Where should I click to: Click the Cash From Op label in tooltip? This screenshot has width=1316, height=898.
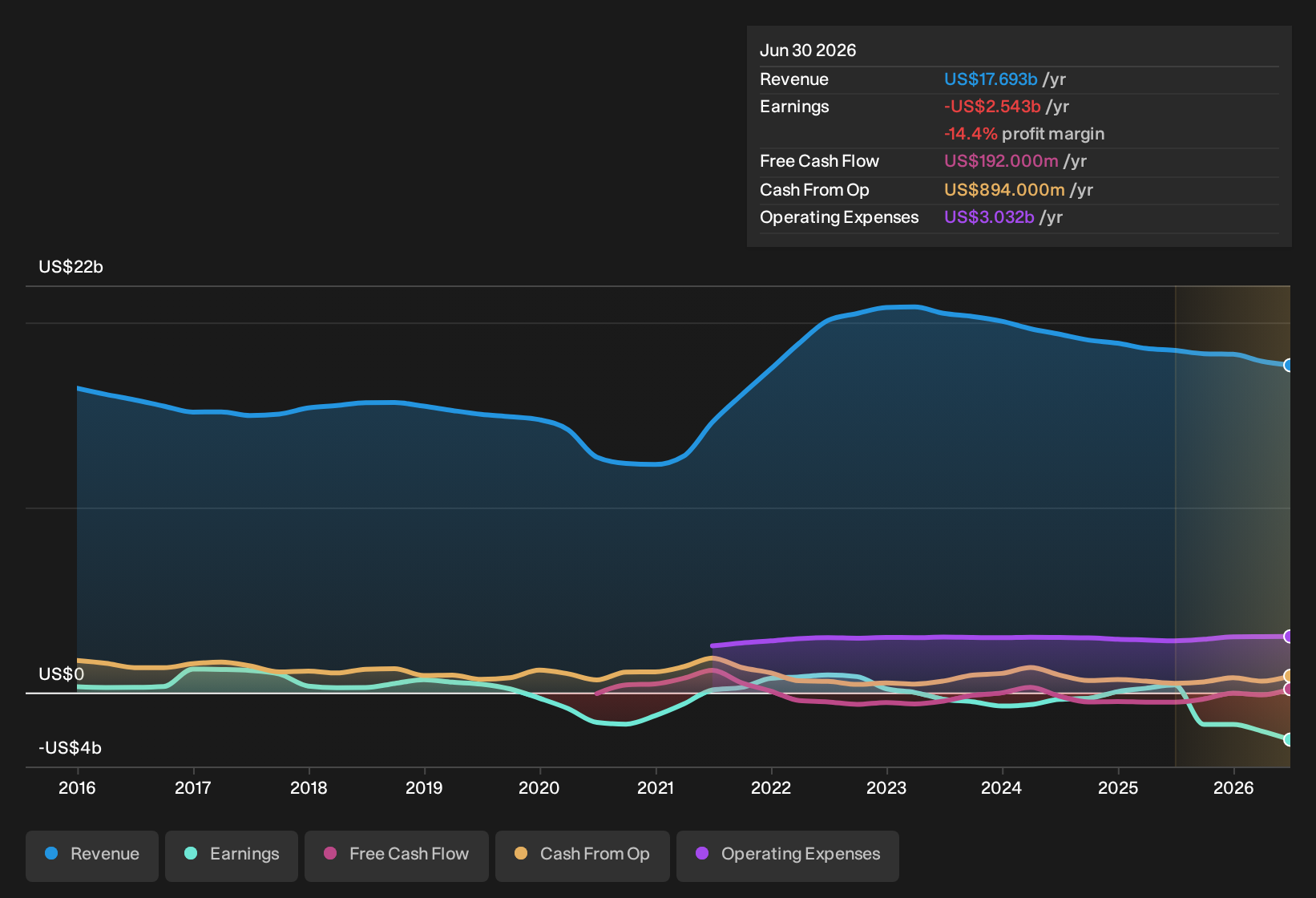click(814, 190)
